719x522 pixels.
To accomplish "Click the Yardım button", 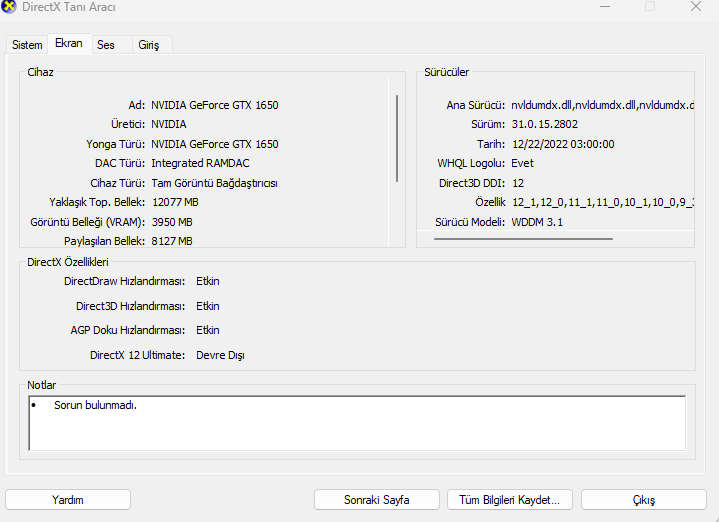I will pyautogui.click(x=68, y=500).
